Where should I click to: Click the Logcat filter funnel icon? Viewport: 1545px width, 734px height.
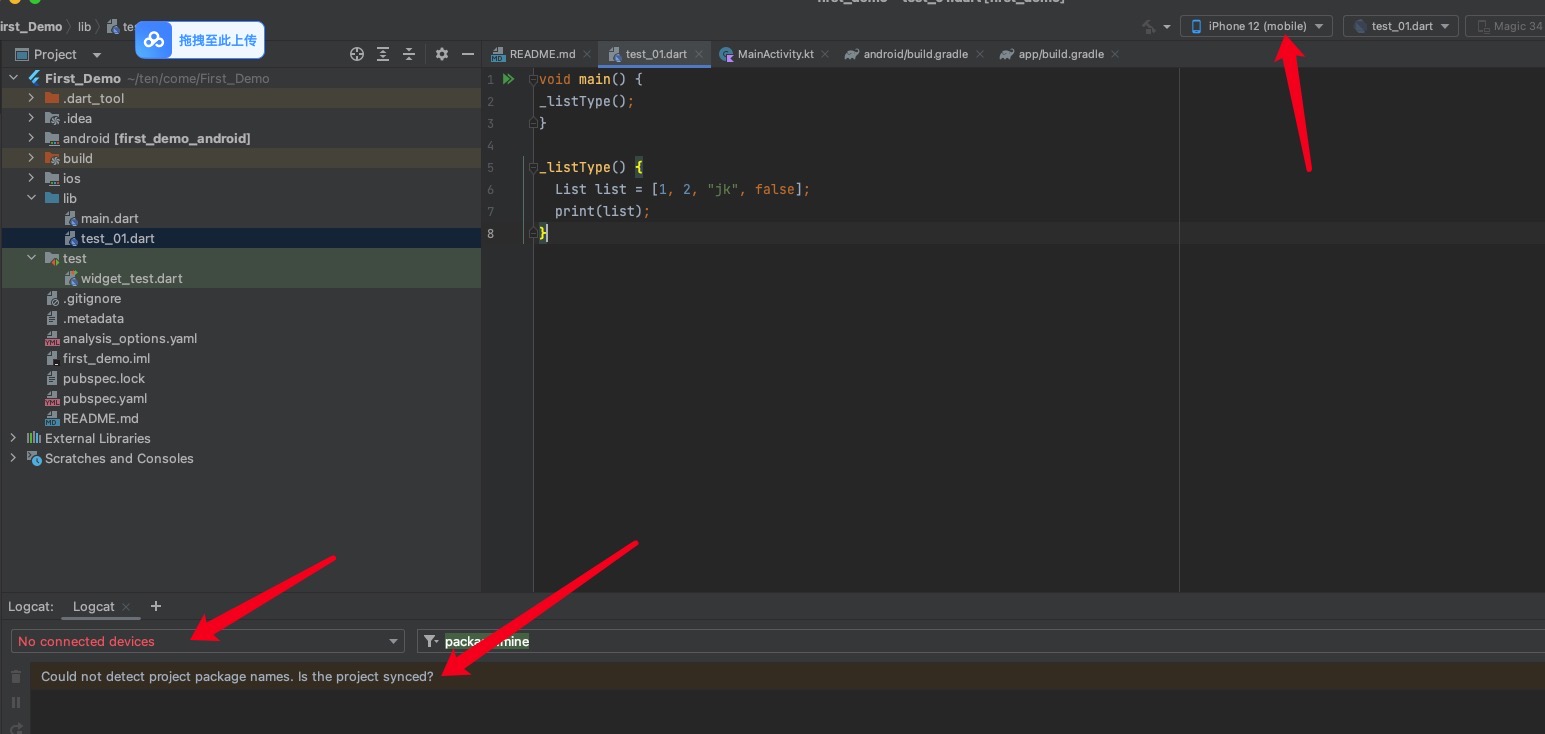(x=430, y=641)
